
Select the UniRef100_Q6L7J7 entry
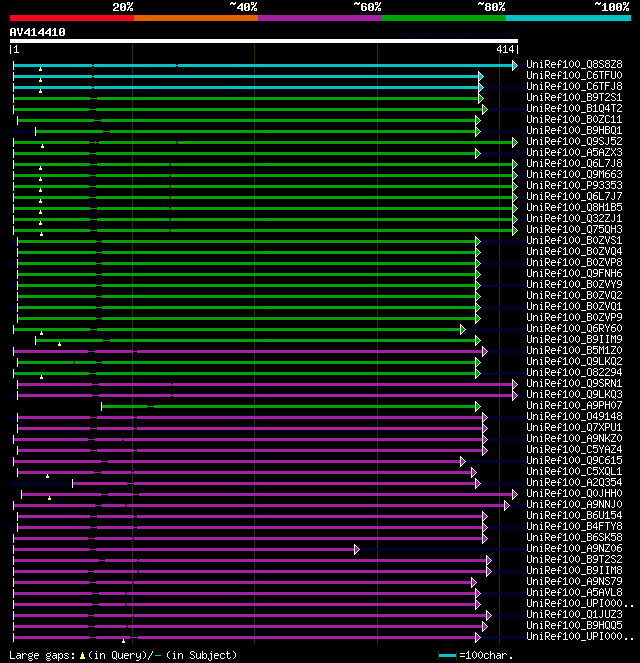coord(574,196)
